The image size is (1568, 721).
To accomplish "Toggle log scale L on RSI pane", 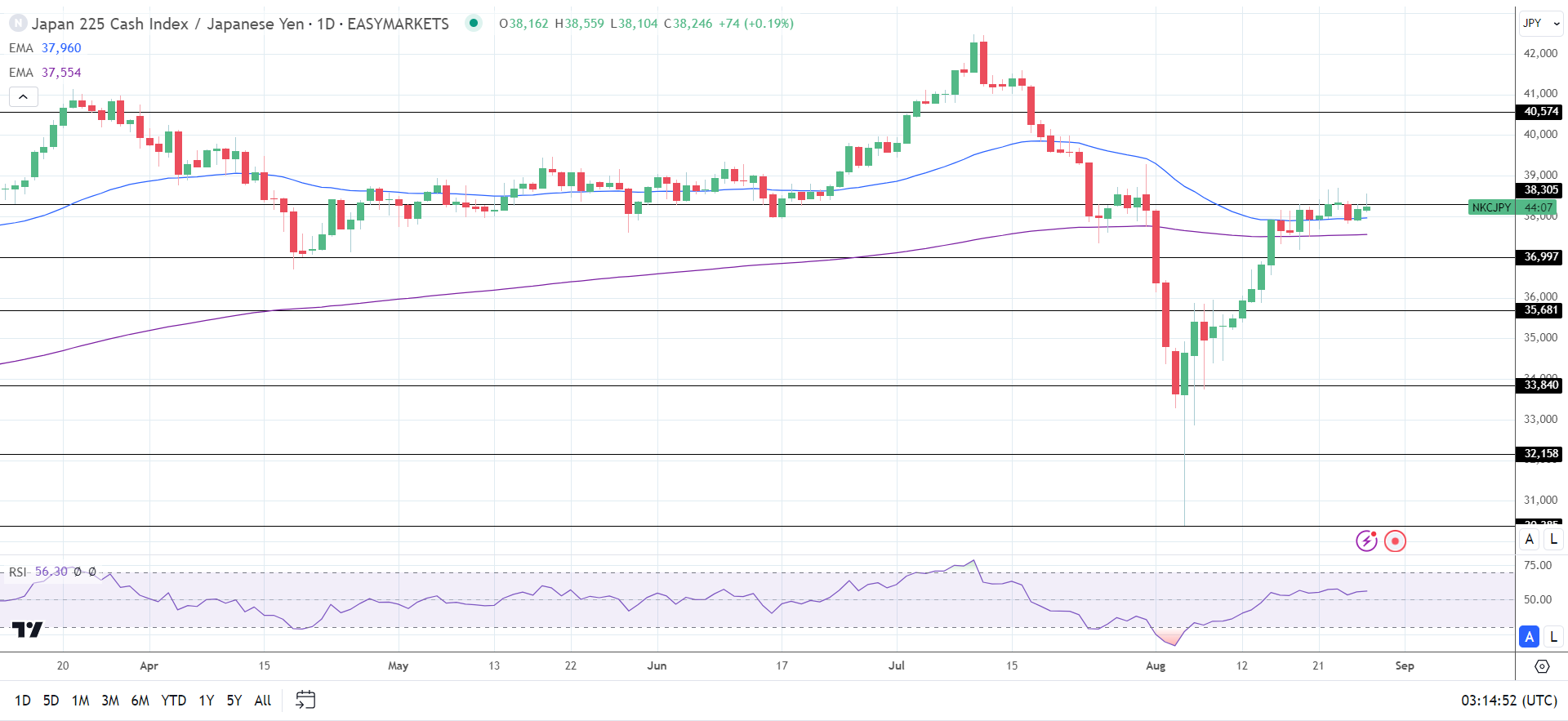I will click(x=1553, y=636).
